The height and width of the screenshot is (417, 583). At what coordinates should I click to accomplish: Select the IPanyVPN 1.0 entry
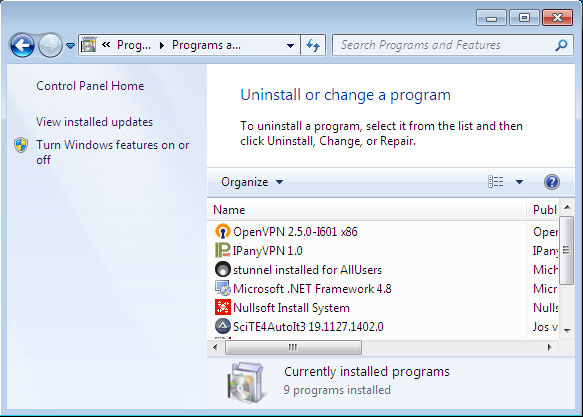click(268, 250)
